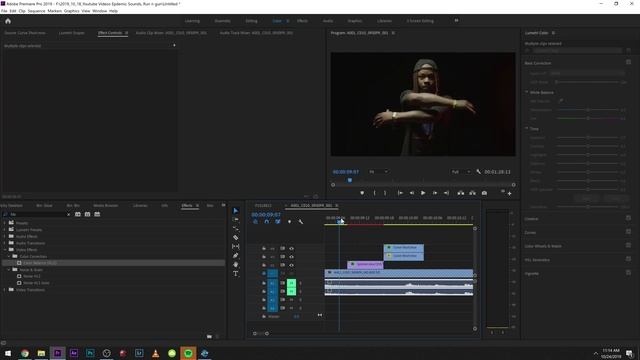The width and height of the screenshot is (640, 360).
Task: Clear the Effects panel search field
Action: [68, 214]
